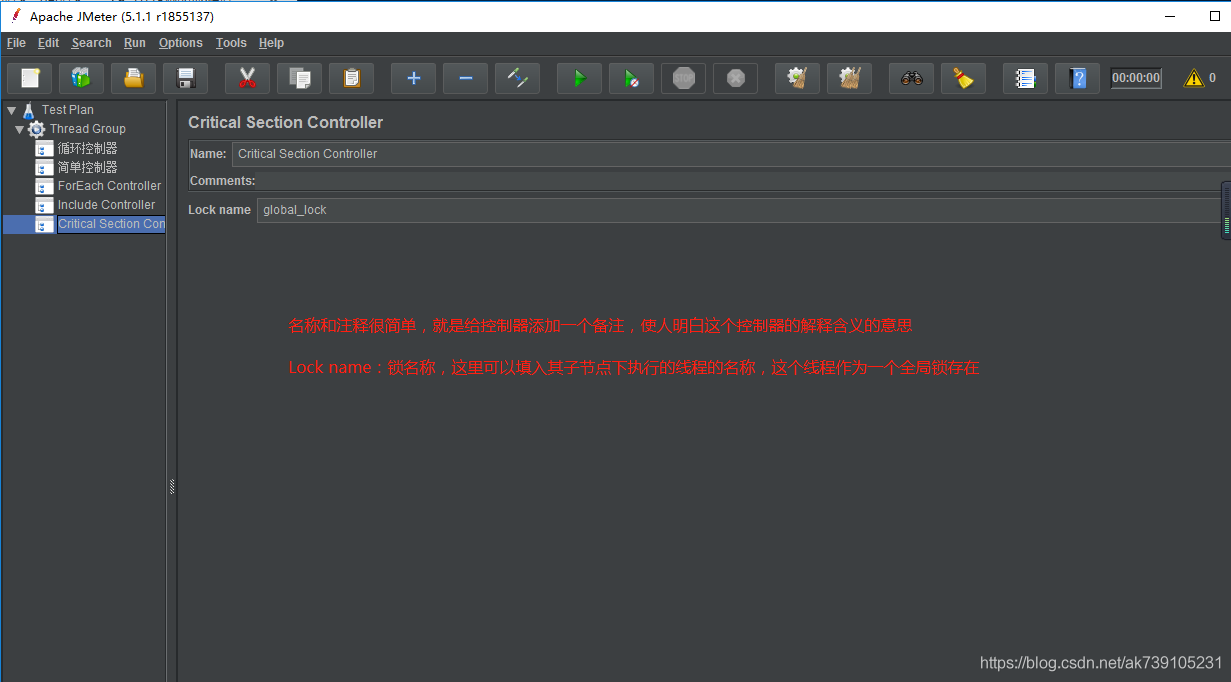Click the Copy toolbar icon

[300, 78]
